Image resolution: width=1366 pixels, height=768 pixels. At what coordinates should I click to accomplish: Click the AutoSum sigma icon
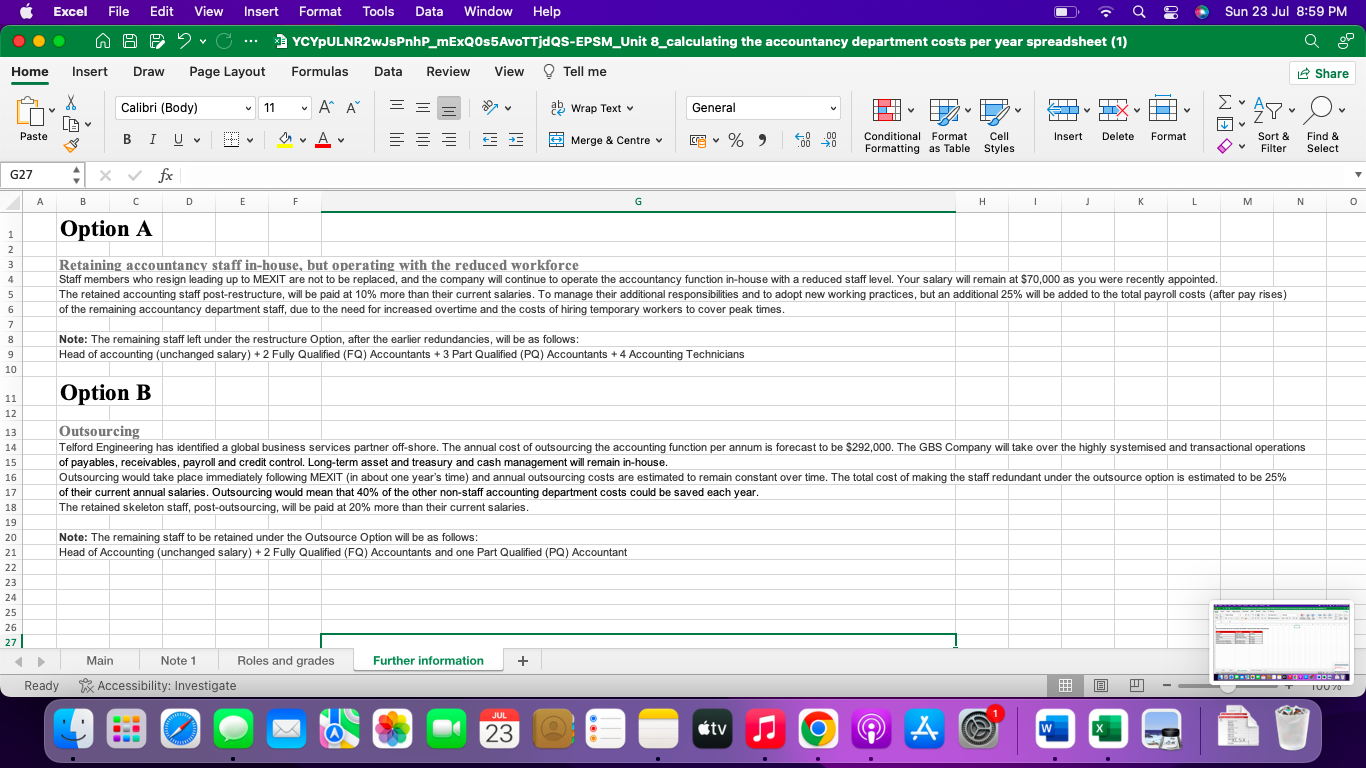tap(1225, 102)
